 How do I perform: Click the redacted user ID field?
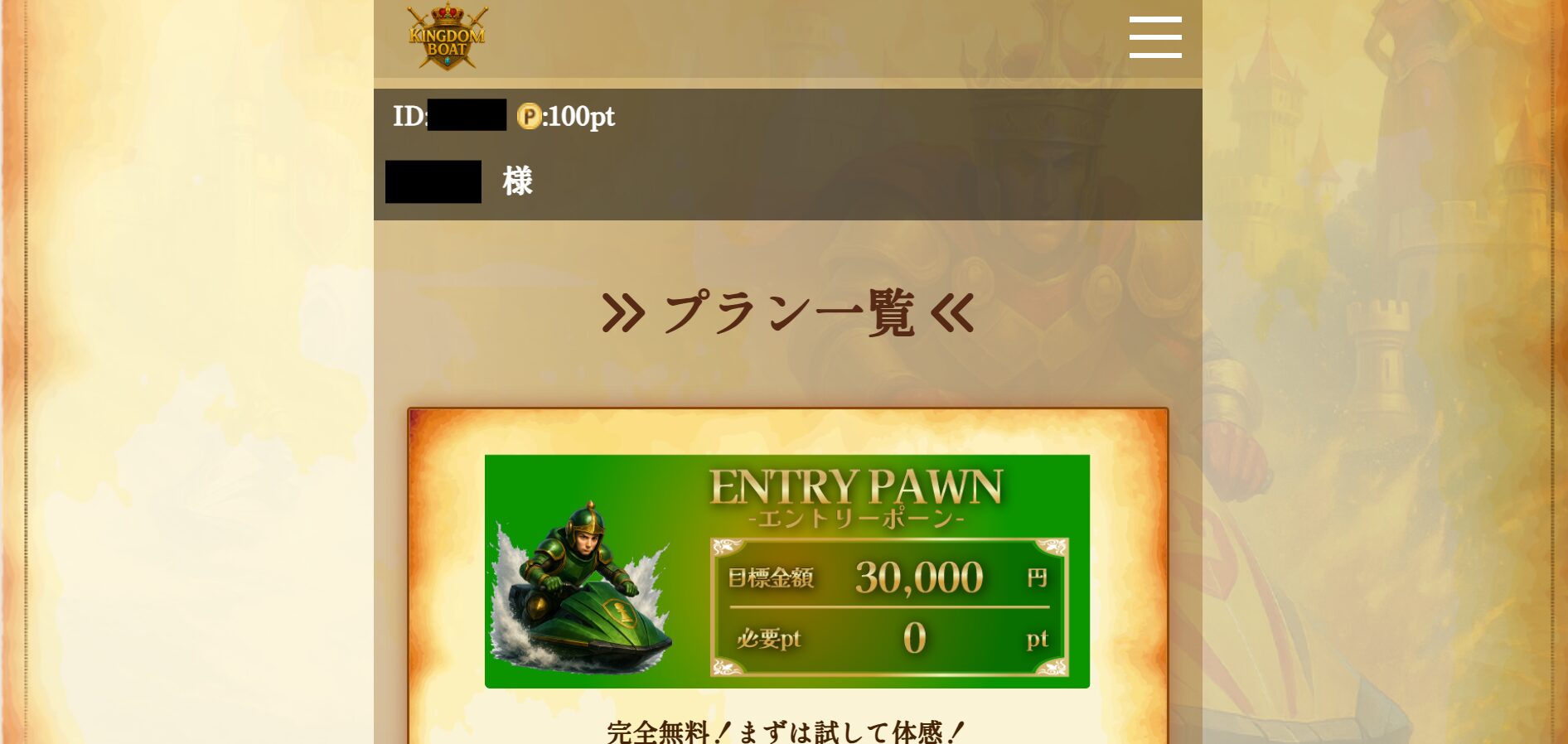pos(467,115)
